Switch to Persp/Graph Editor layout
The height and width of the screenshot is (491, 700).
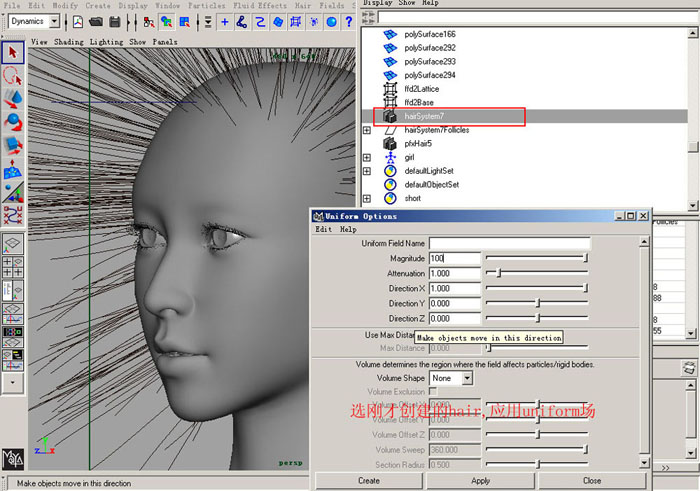[12, 314]
